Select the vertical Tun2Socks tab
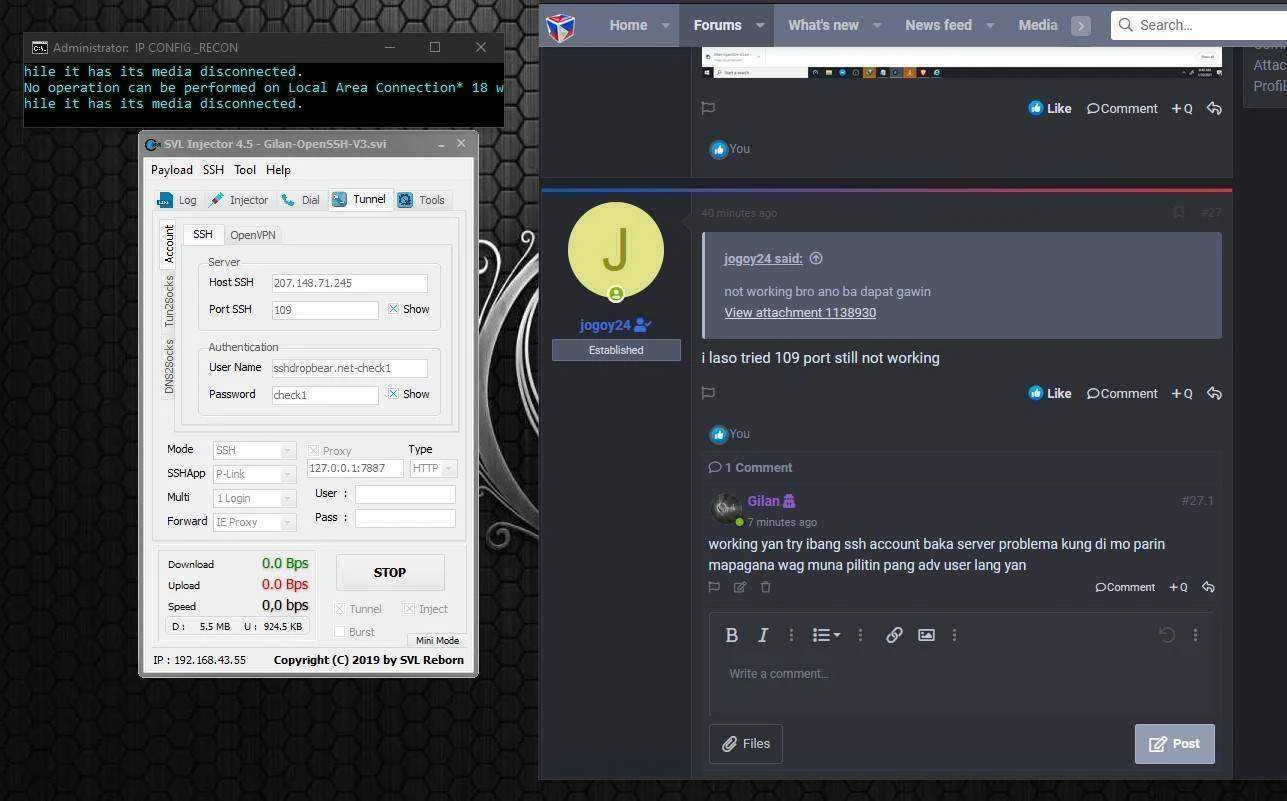The width and height of the screenshot is (1287, 801). 169,301
